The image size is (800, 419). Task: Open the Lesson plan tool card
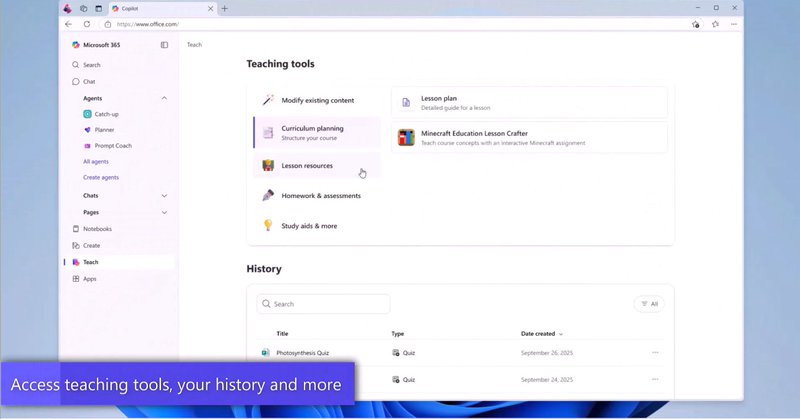pos(529,103)
